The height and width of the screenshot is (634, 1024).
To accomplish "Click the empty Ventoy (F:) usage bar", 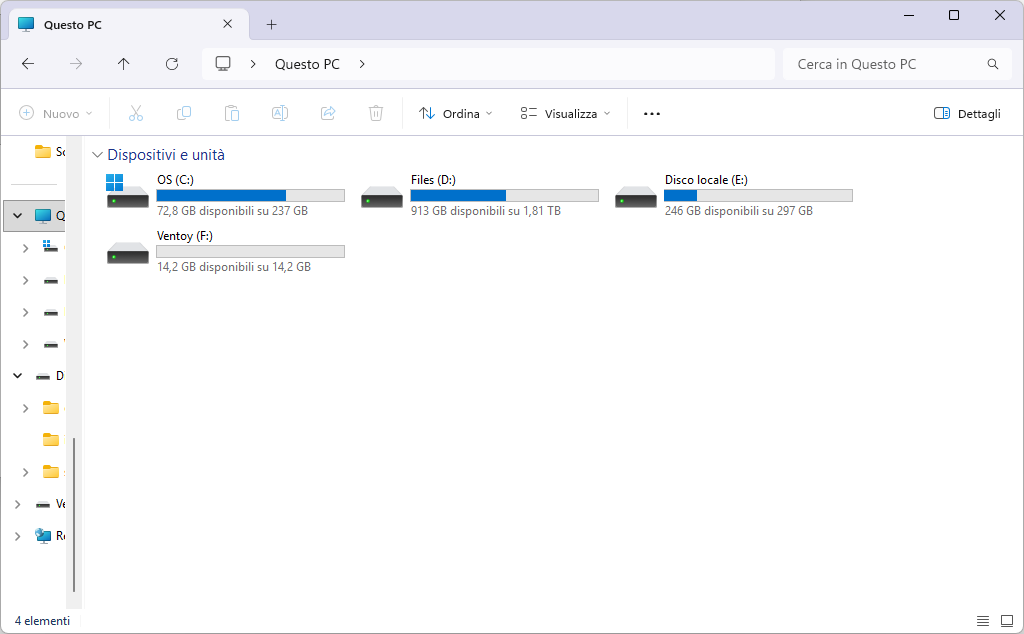I will coord(251,251).
